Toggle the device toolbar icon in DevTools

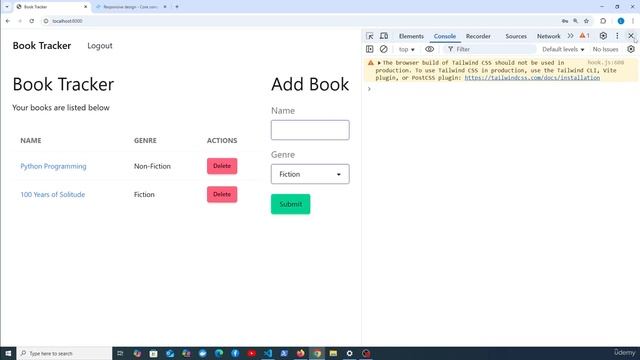(x=384, y=36)
